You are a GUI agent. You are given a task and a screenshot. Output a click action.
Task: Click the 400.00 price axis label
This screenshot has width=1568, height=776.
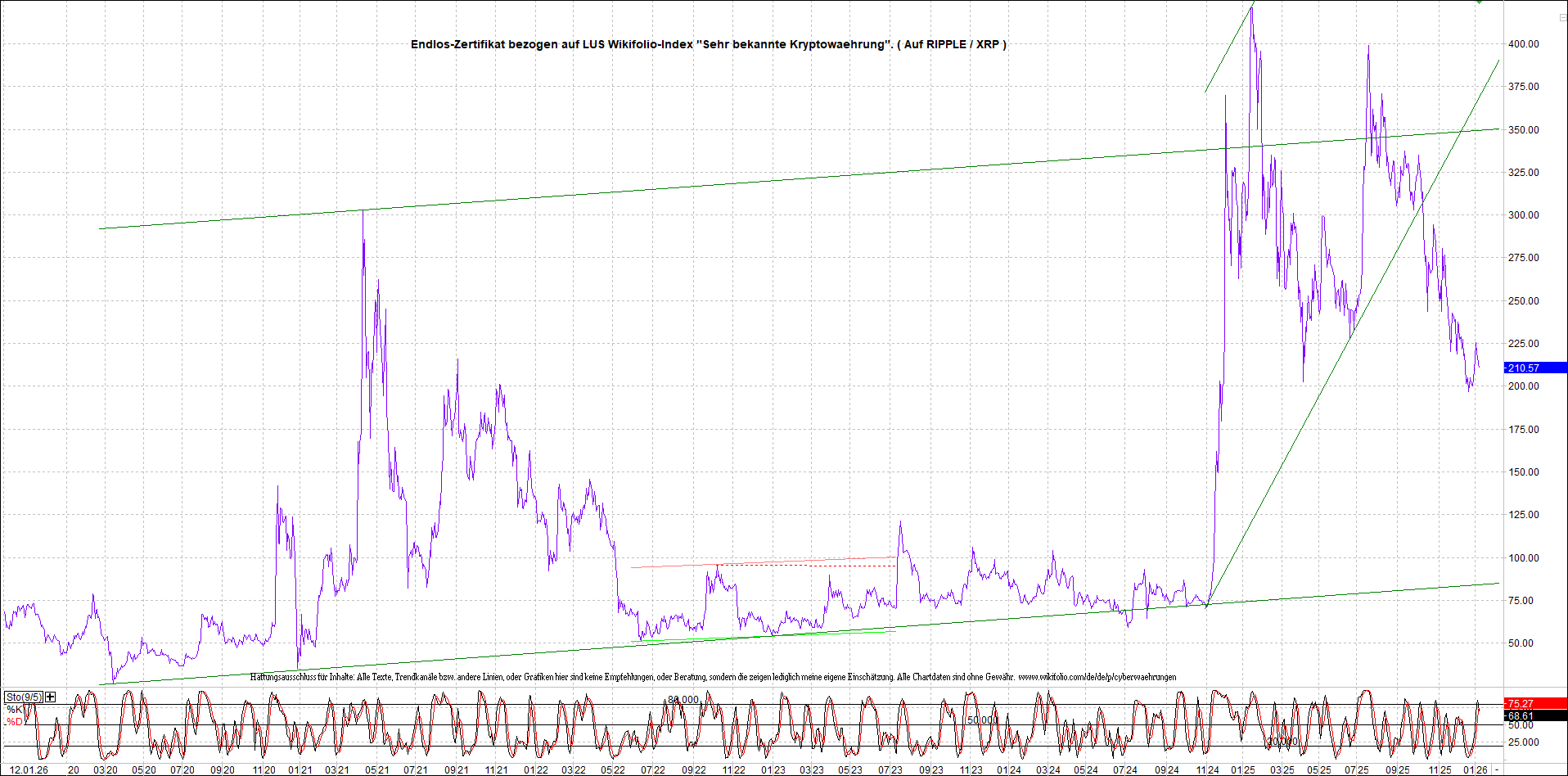pyautogui.click(x=1523, y=44)
